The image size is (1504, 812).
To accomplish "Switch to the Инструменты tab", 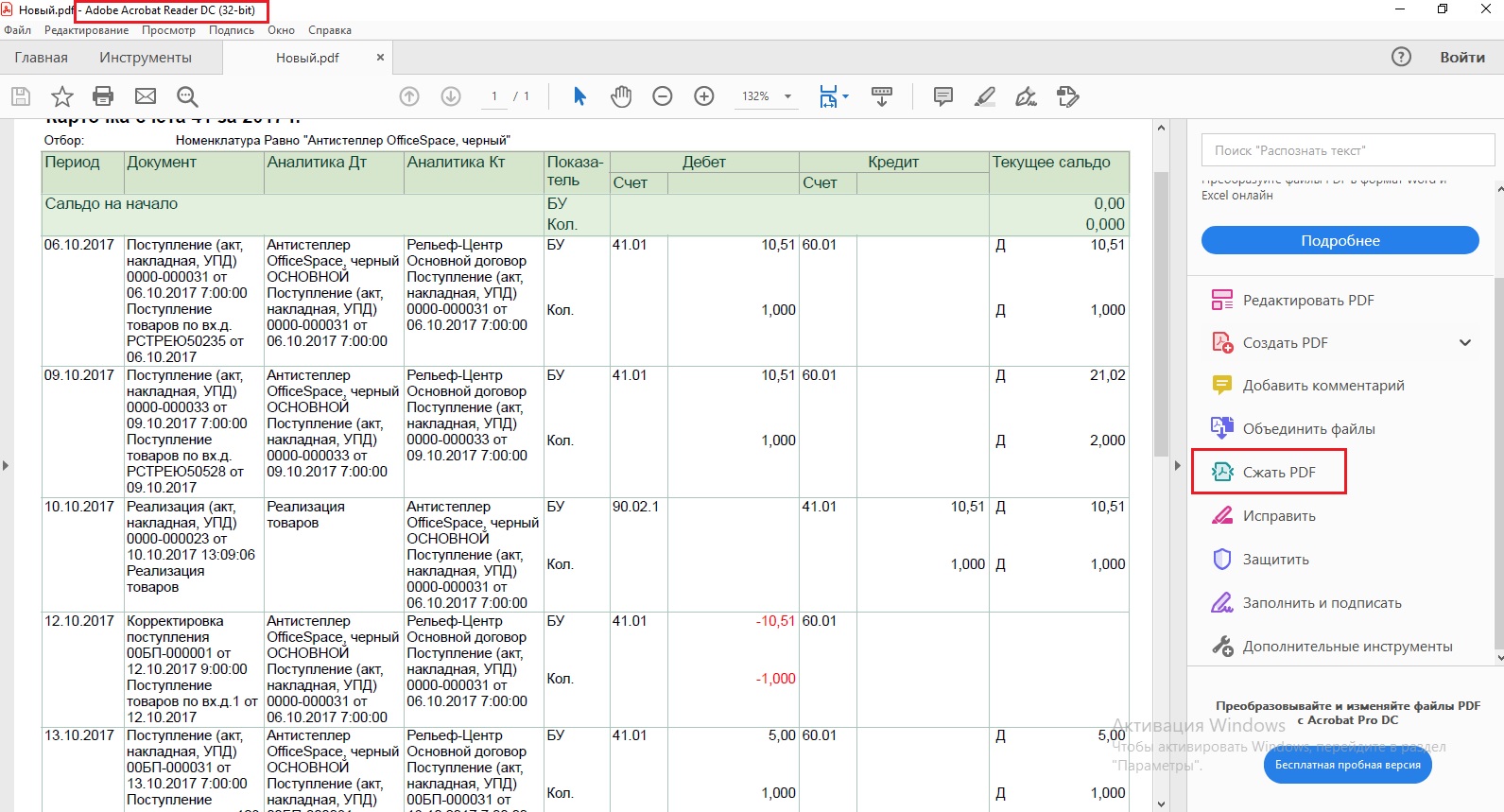I will click(146, 58).
